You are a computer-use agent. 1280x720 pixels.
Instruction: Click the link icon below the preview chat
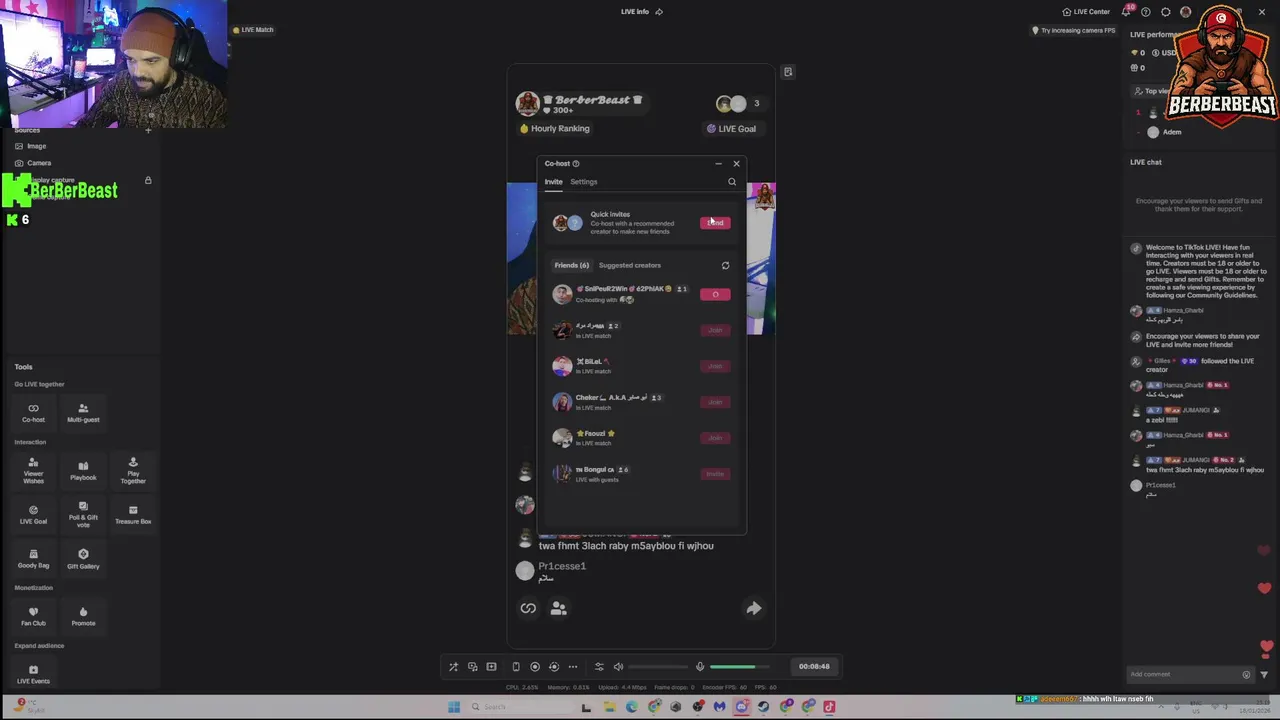[528, 608]
